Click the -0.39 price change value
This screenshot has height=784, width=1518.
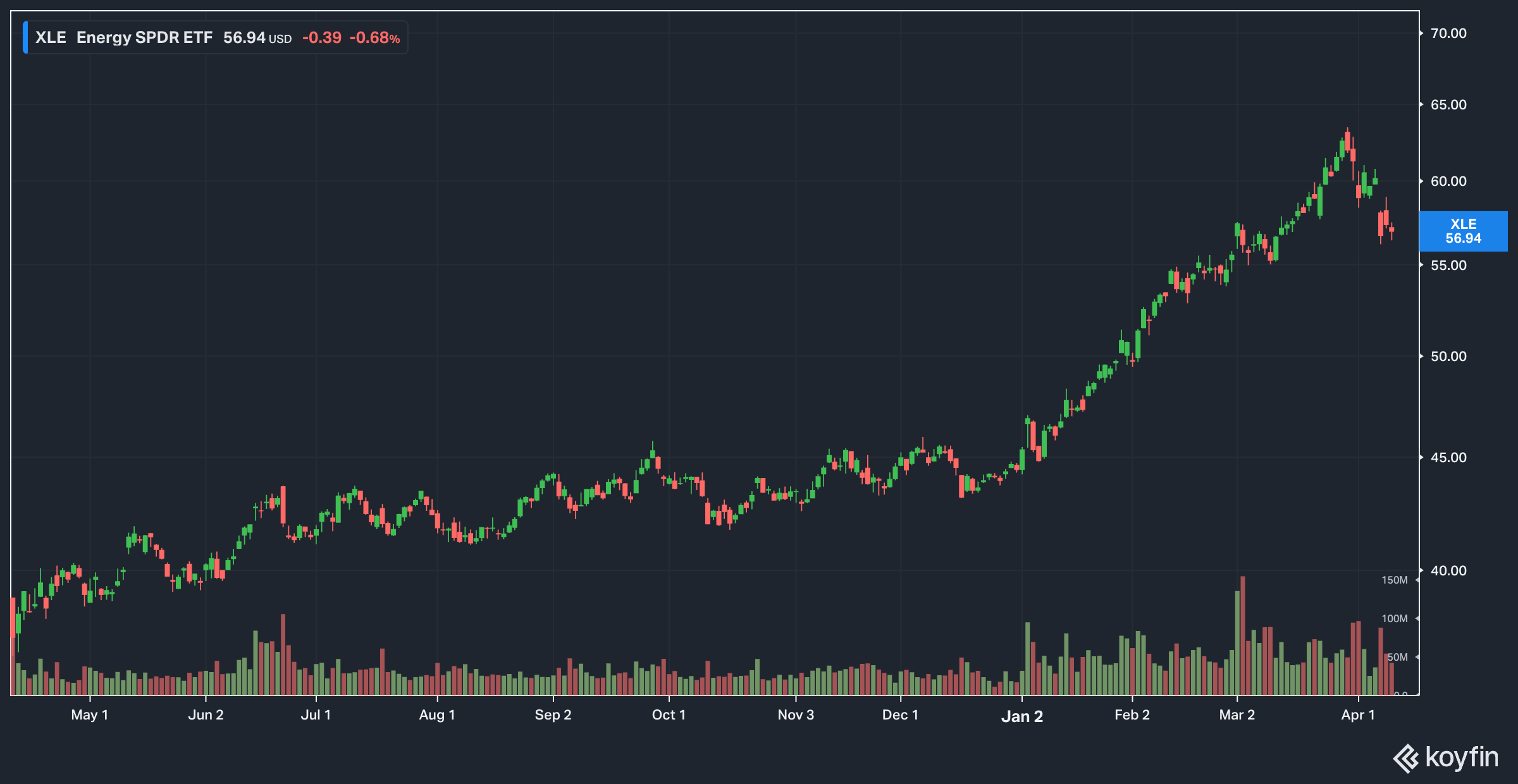pos(321,38)
